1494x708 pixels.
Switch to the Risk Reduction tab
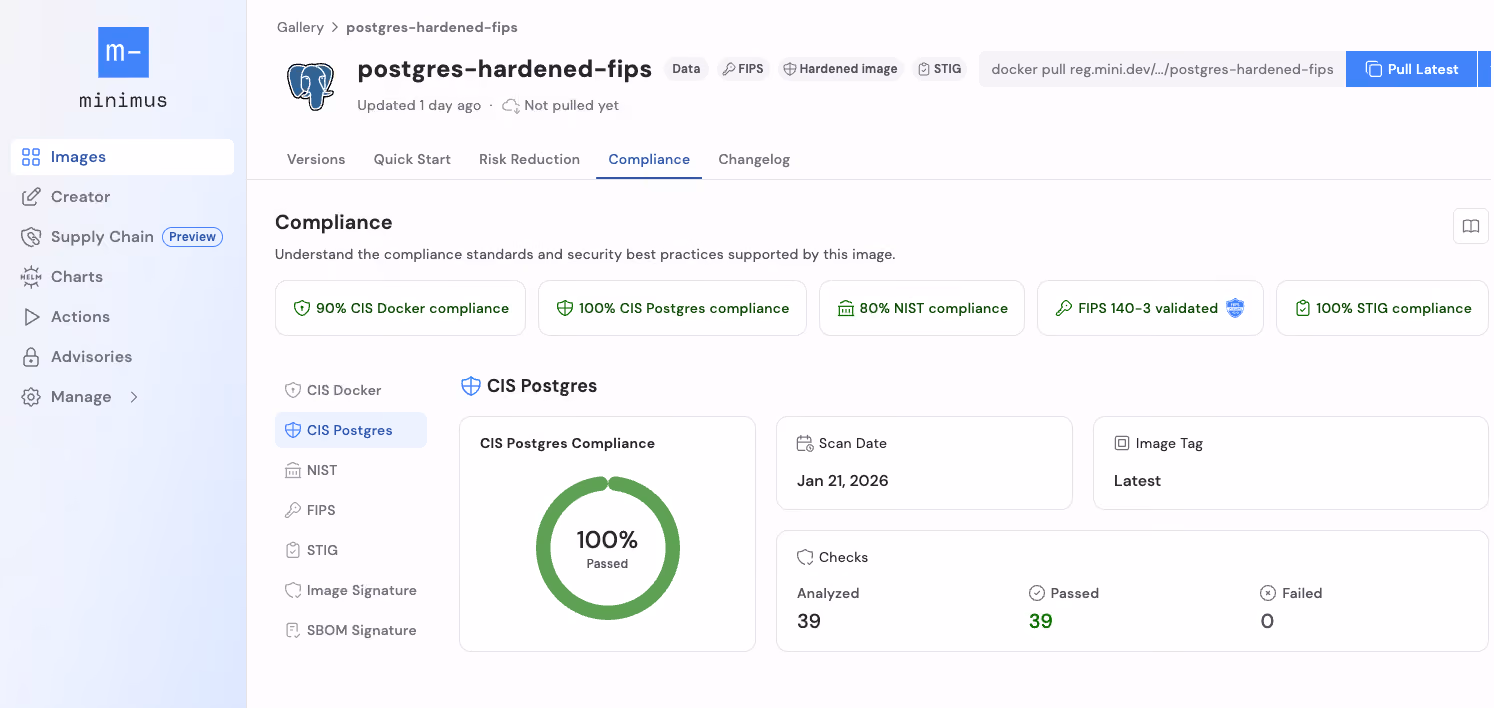pyautogui.click(x=529, y=159)
